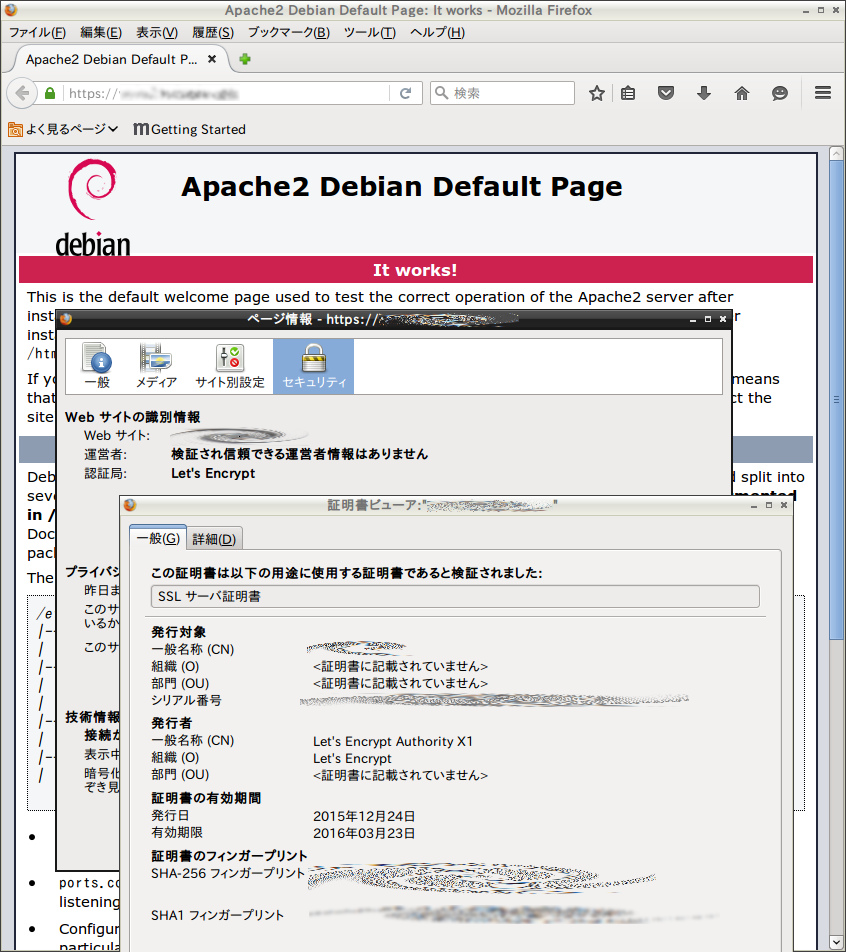Close the Apache2 Debian Default tab
Image resolution: width=846 pixels, height=952 pixels.
tap(212, 59)
